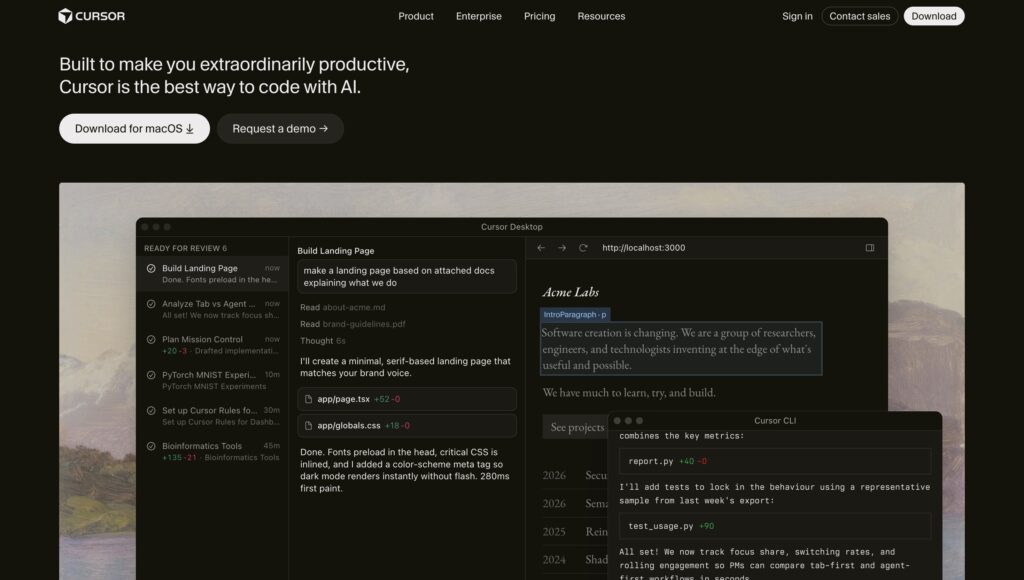This screenshot has height=580, width=1024.
Task: Click check icon beside Bioinformatics Tools
Action: pyautogui.click(x=151, y=446)
